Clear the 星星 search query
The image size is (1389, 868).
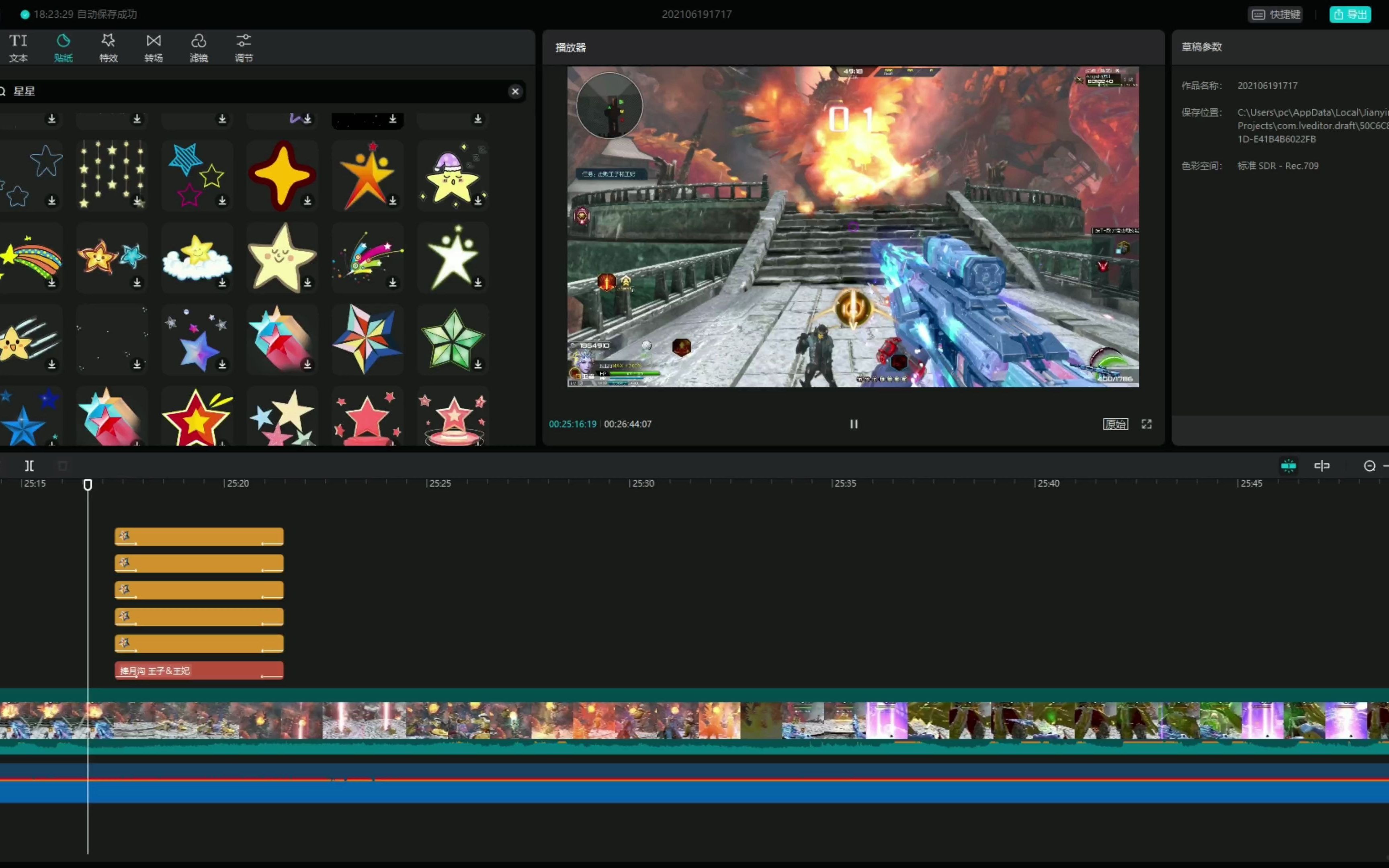pos(515,91)
